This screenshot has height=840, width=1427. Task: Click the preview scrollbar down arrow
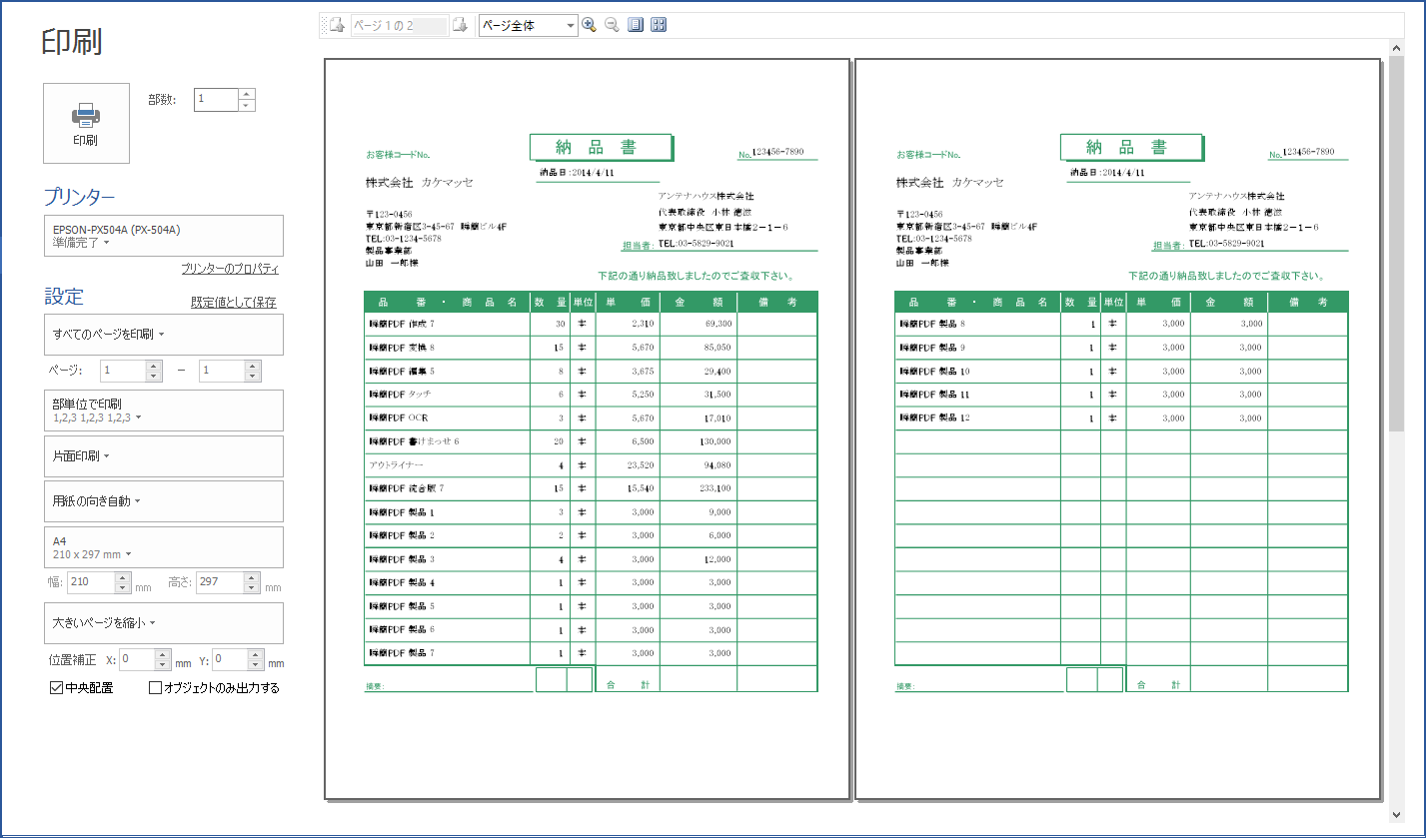(x=1396, y=815)
